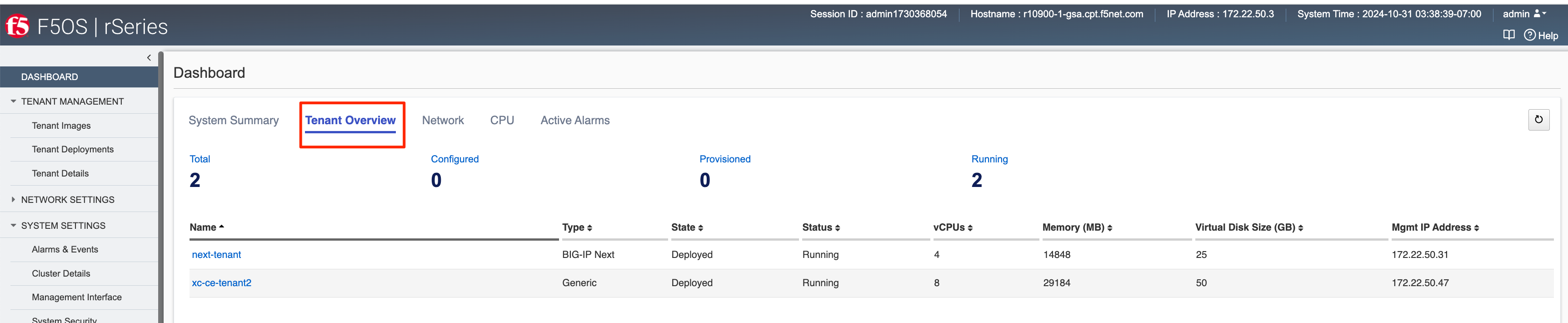Switch to the System Summary tab
1568x323 pixels.
tap(234, 121)
